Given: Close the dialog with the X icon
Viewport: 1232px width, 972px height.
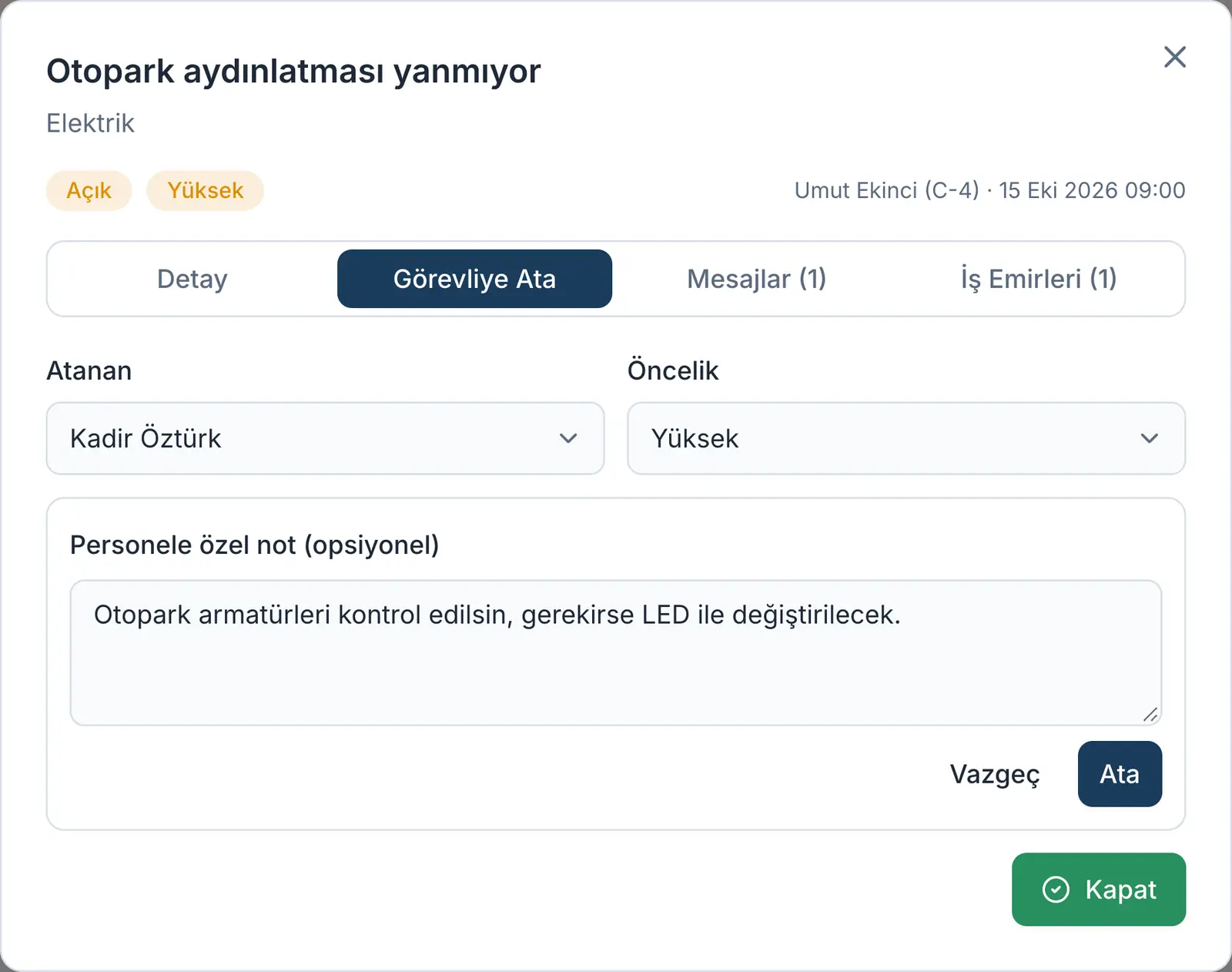Looking at the screenshot, I should (1174, 57).
